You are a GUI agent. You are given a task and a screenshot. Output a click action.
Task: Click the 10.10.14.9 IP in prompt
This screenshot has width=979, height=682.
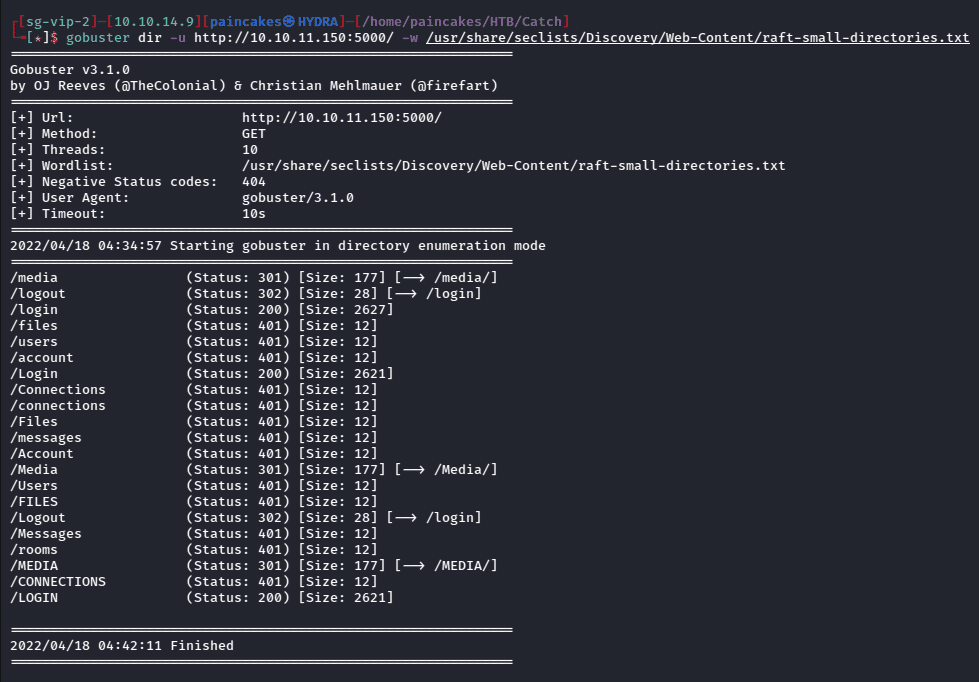(154, 22)
